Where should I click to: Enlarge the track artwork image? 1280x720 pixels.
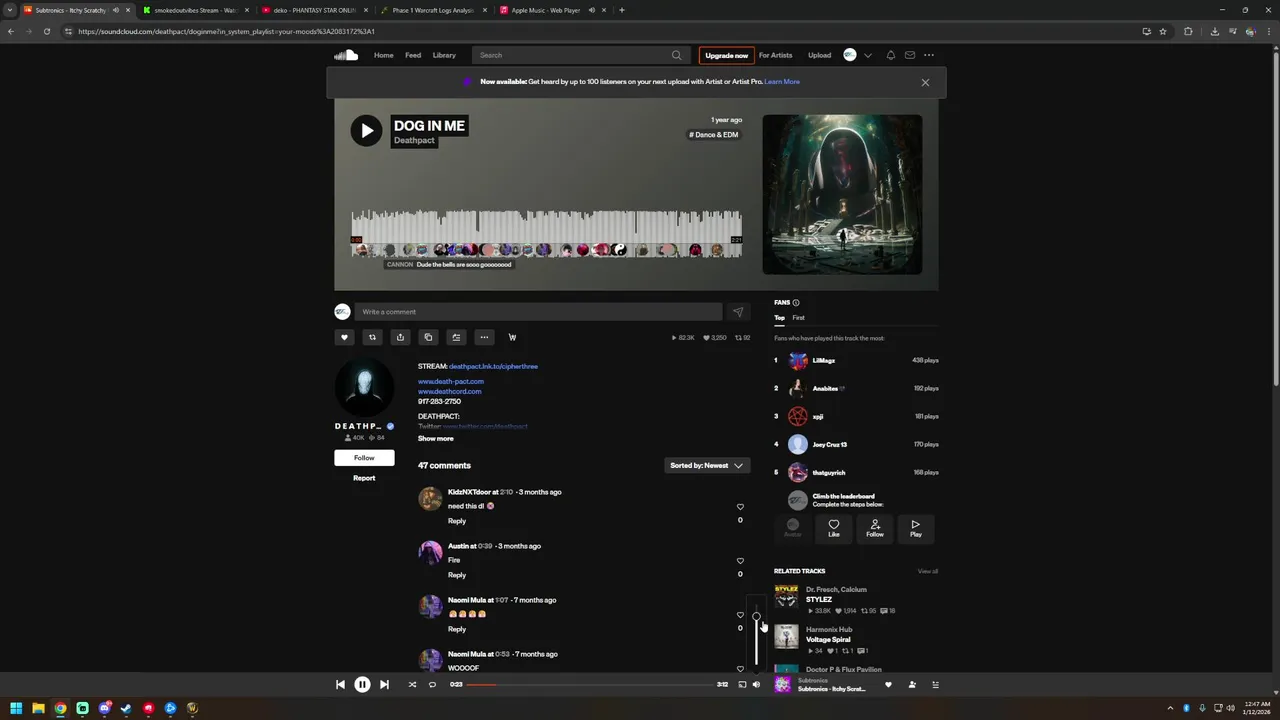point(842,194)
